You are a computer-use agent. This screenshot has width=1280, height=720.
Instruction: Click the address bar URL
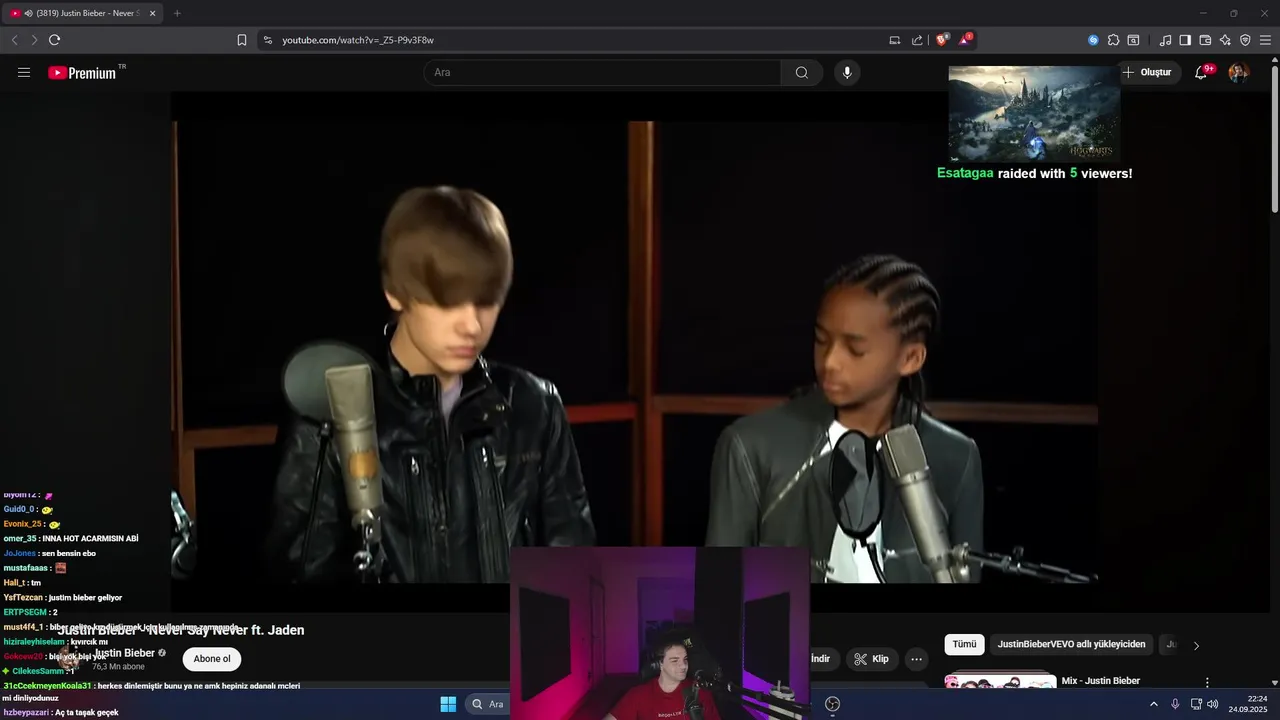point(357,40)
